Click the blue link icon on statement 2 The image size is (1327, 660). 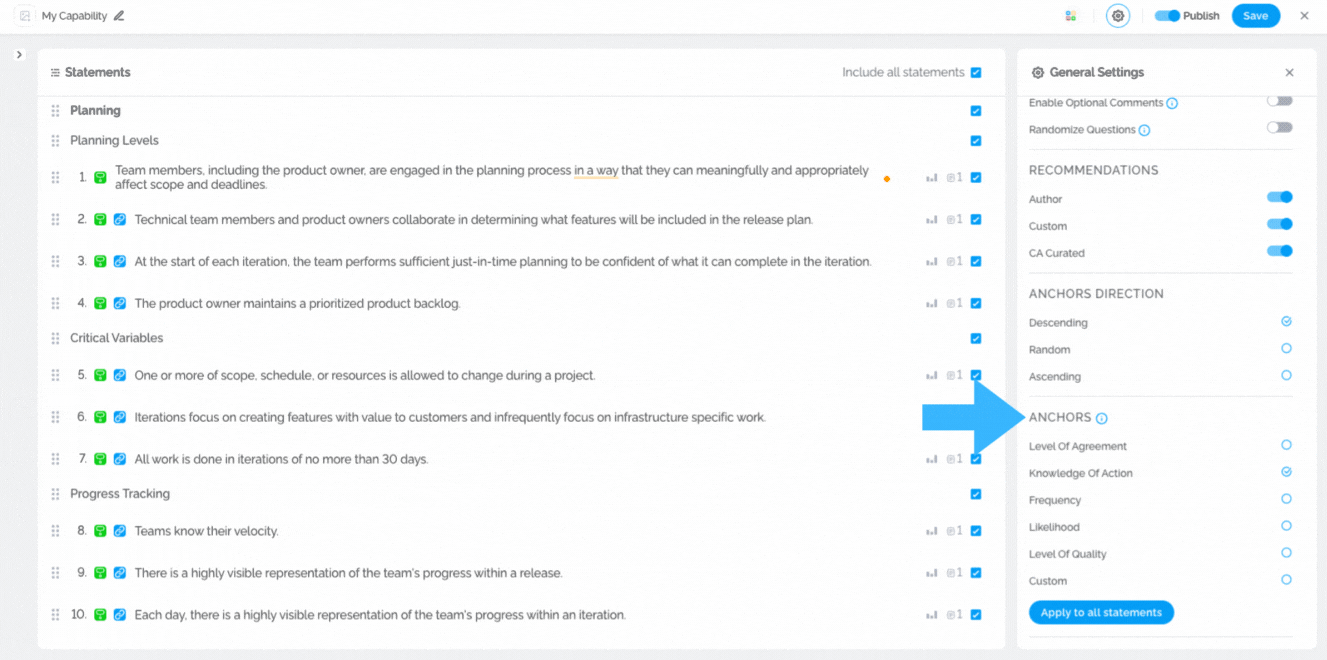pyautogui.click(x=120, y=220)
